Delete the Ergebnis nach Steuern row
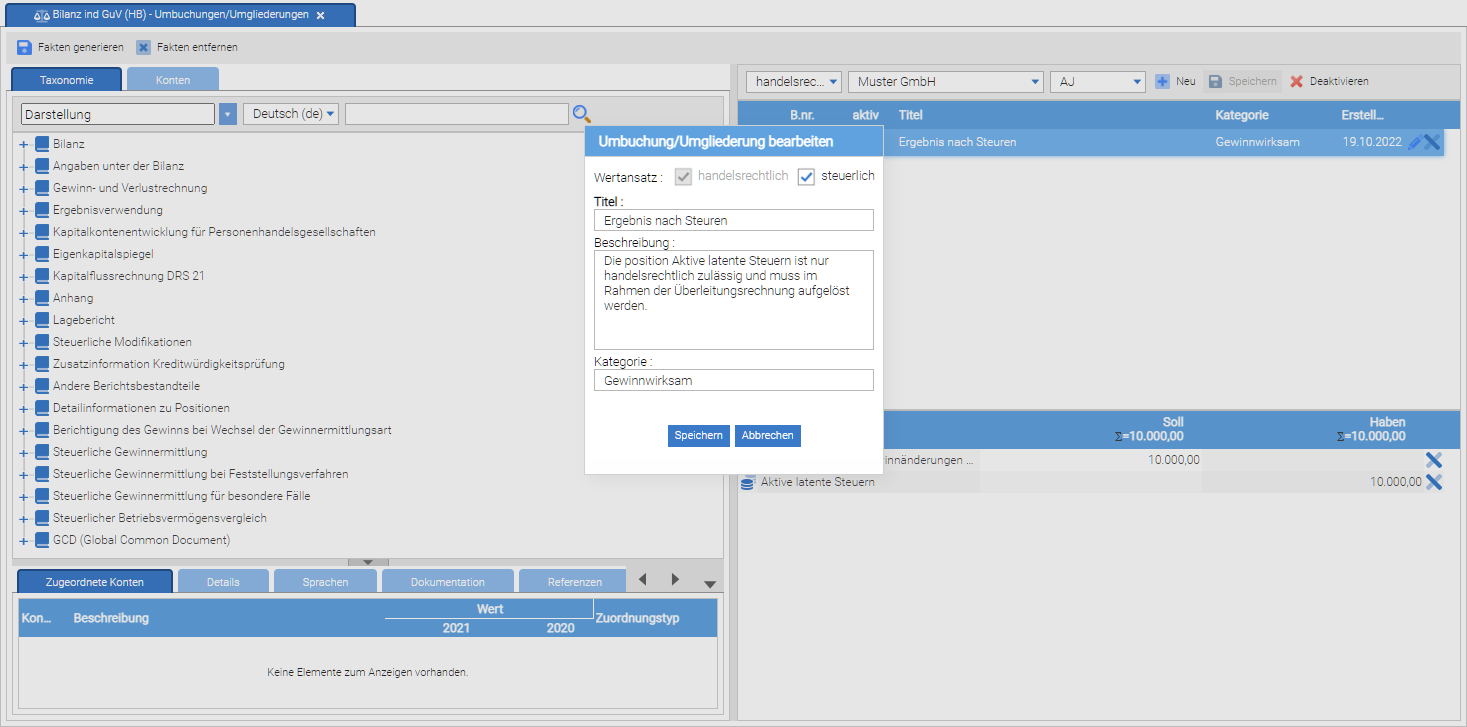This screenshot has width=1467, height=727. point(1432,142)
